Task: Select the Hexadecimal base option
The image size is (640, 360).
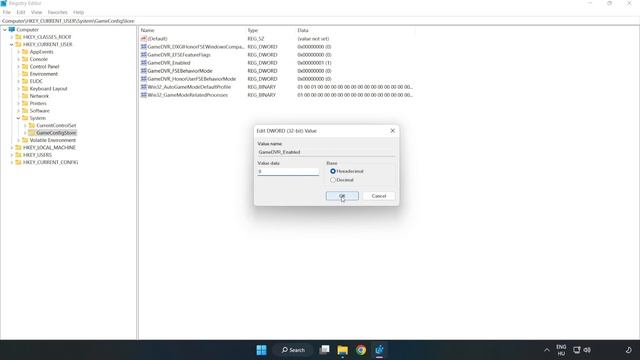Action: (x=333, y=171)
